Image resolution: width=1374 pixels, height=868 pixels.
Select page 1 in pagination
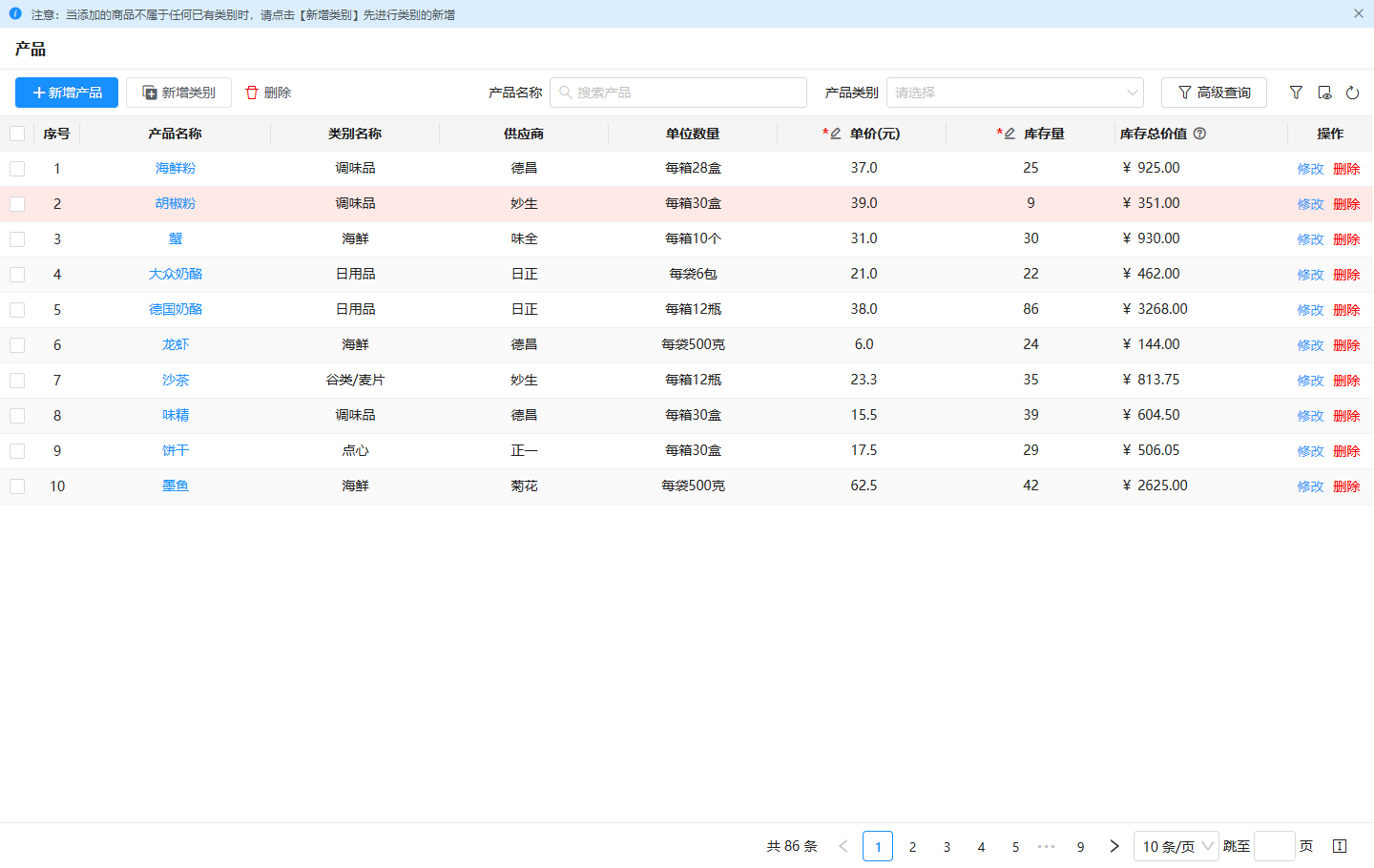tap(878, 846)
